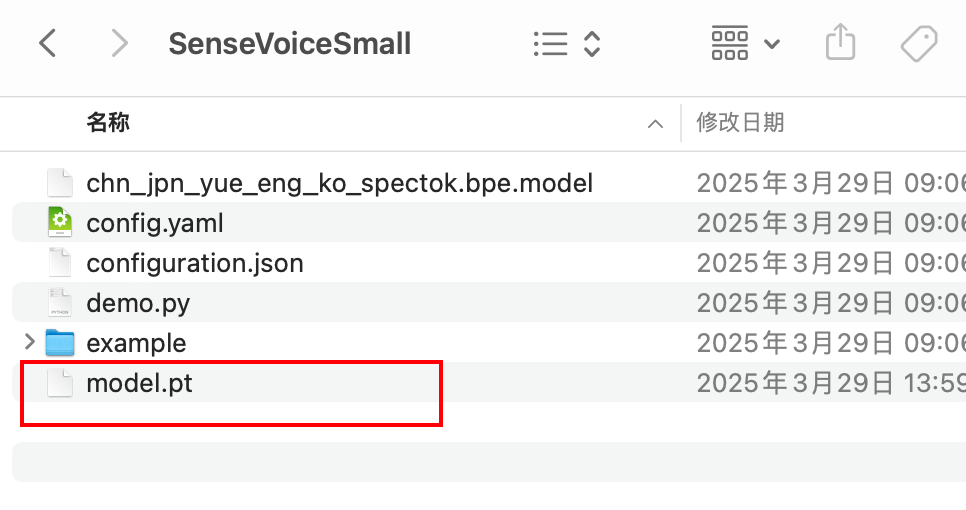Viewport: 966px width, 510px height.
Task: Select the model.pt file icon
Action: (x=60, y=383)
